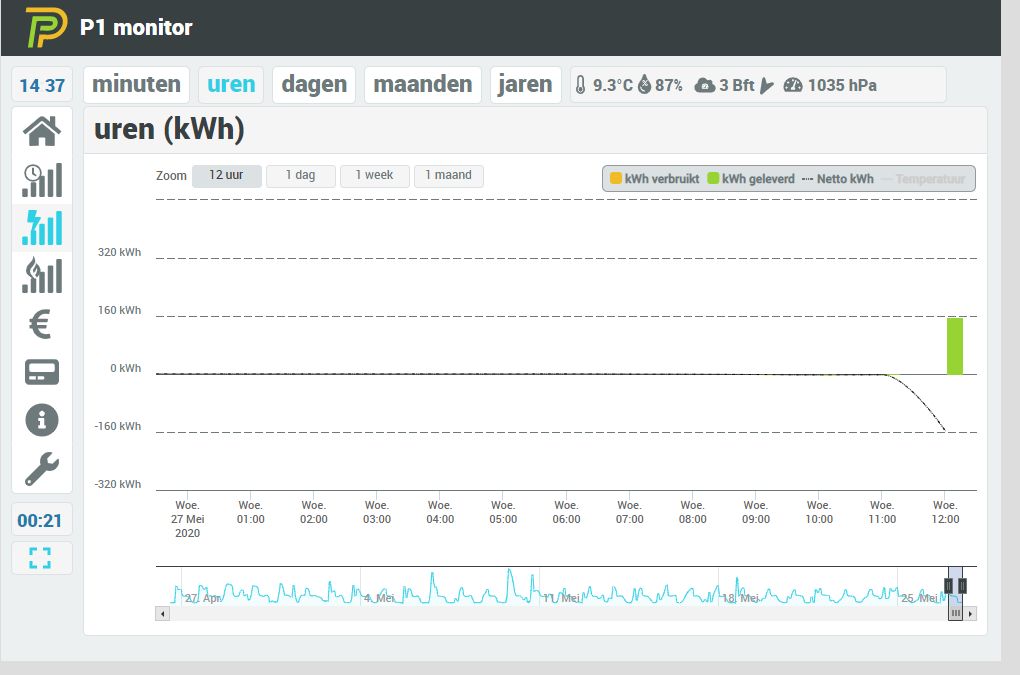This screenshot has height=675, width=1020.
Task: Click the left navigator range handle
Action: point(948,586)
